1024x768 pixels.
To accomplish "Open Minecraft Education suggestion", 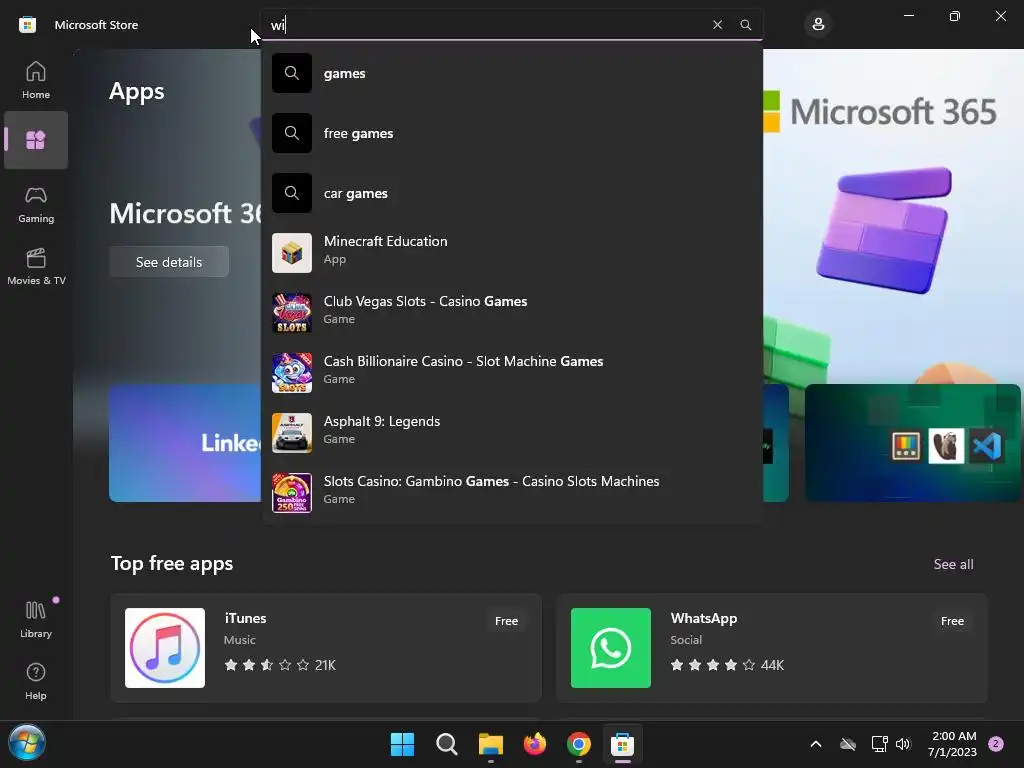I will 512,253.
